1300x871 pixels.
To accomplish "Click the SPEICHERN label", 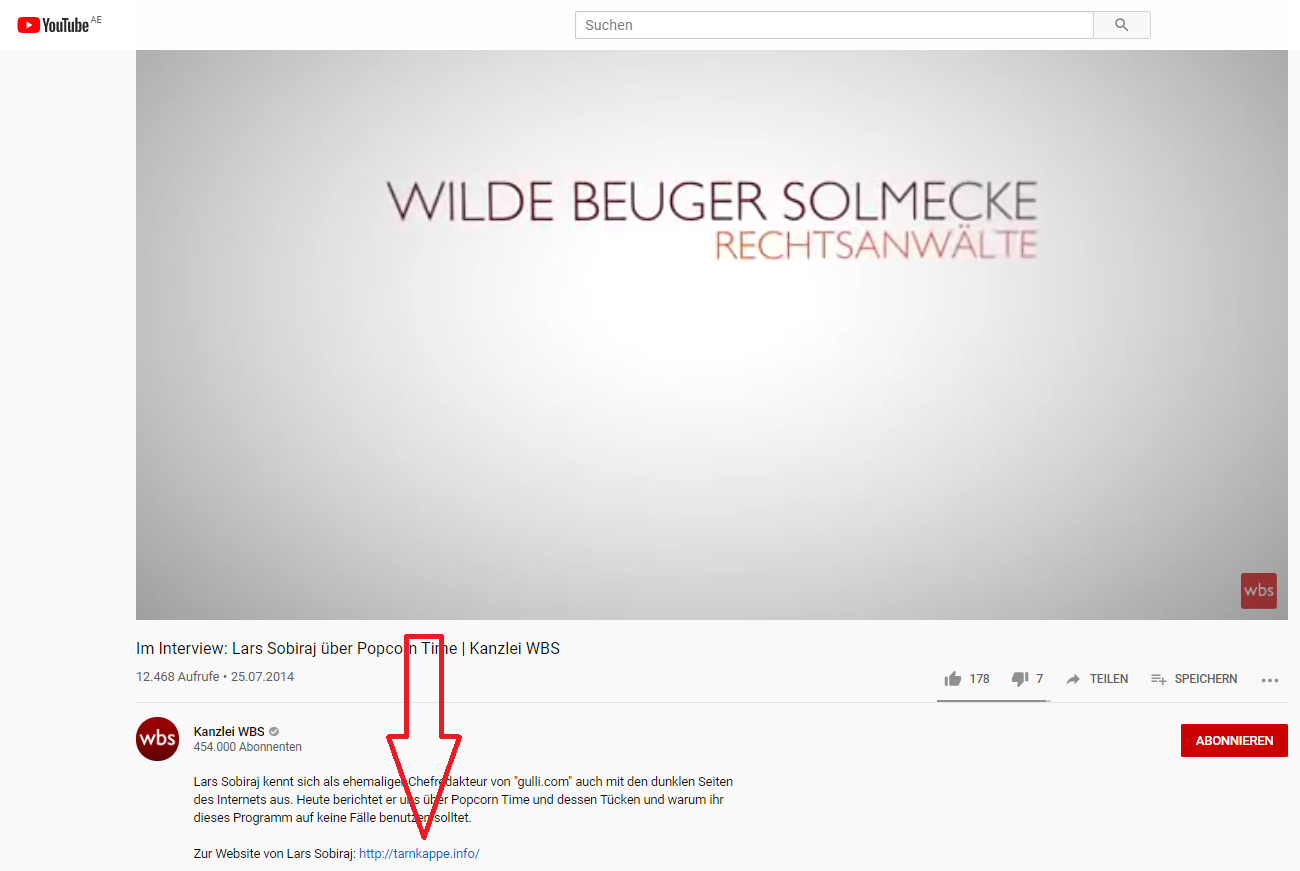I will click(x=1206, y=679).
